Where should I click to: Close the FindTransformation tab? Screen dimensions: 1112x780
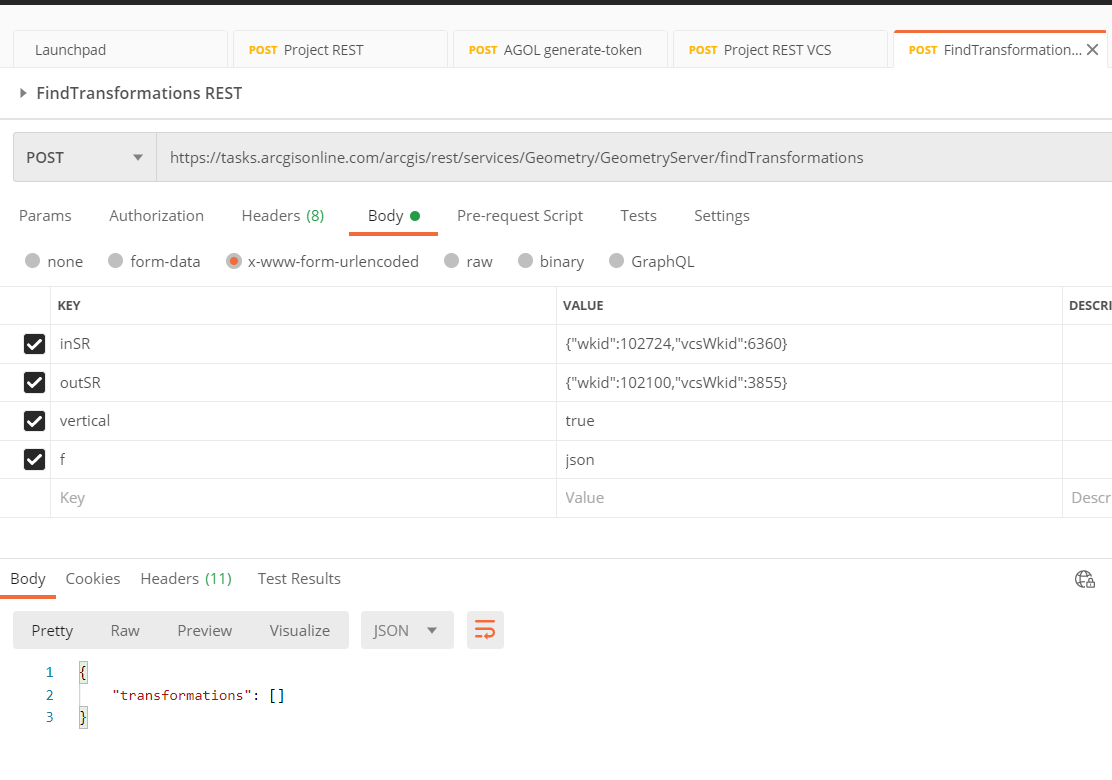coord(1092,48)
